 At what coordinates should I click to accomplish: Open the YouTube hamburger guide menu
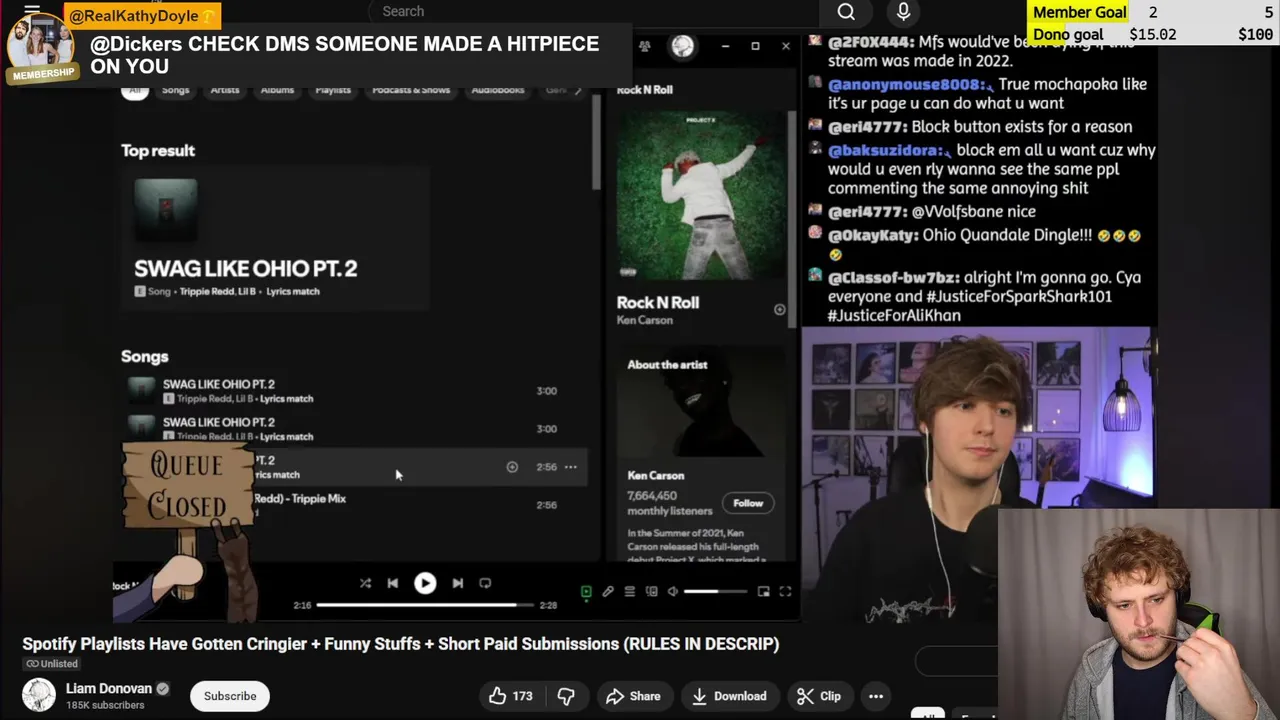32,10
